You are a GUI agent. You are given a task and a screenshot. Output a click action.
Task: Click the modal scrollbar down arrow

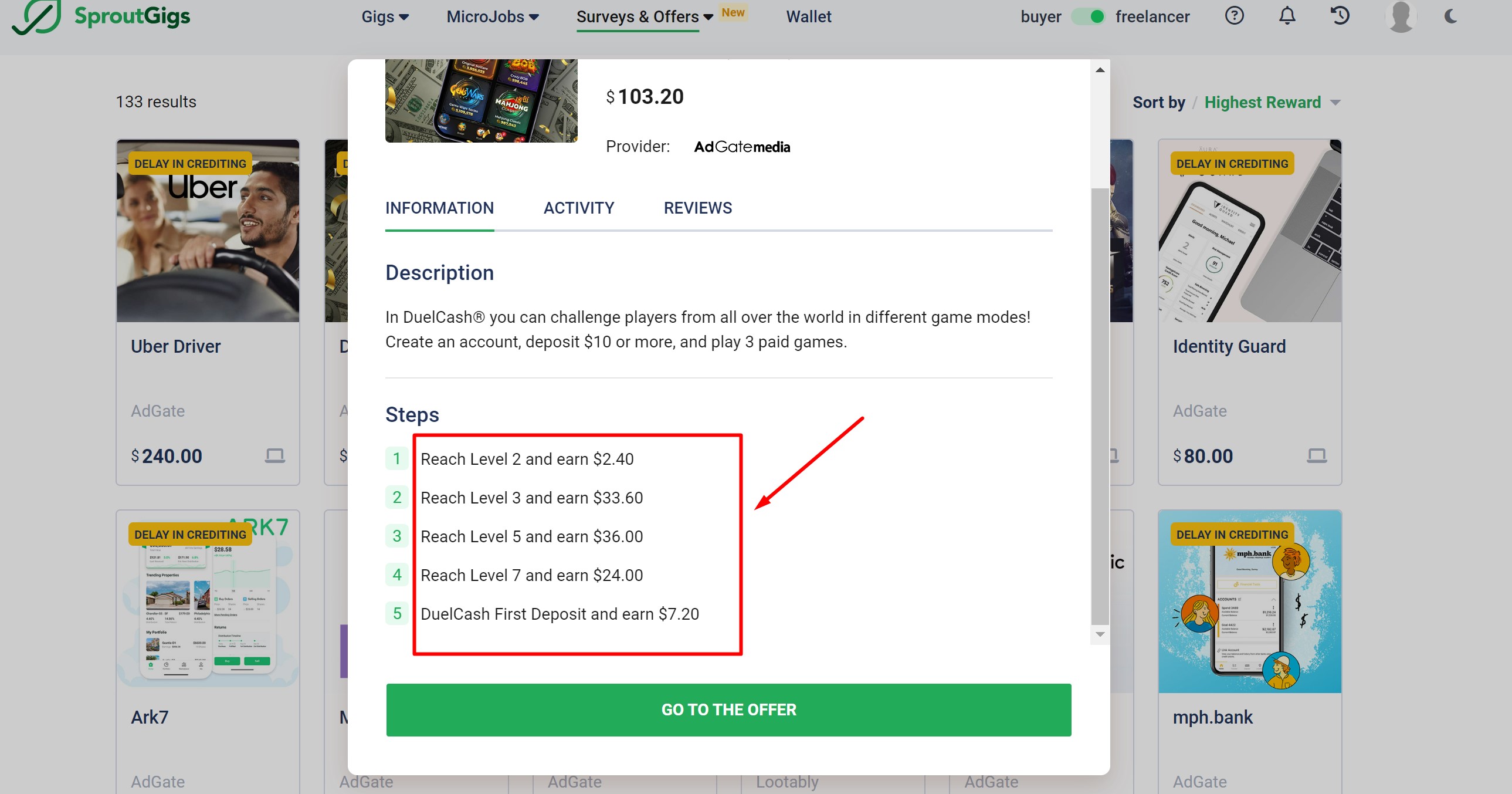[1100, 634]
